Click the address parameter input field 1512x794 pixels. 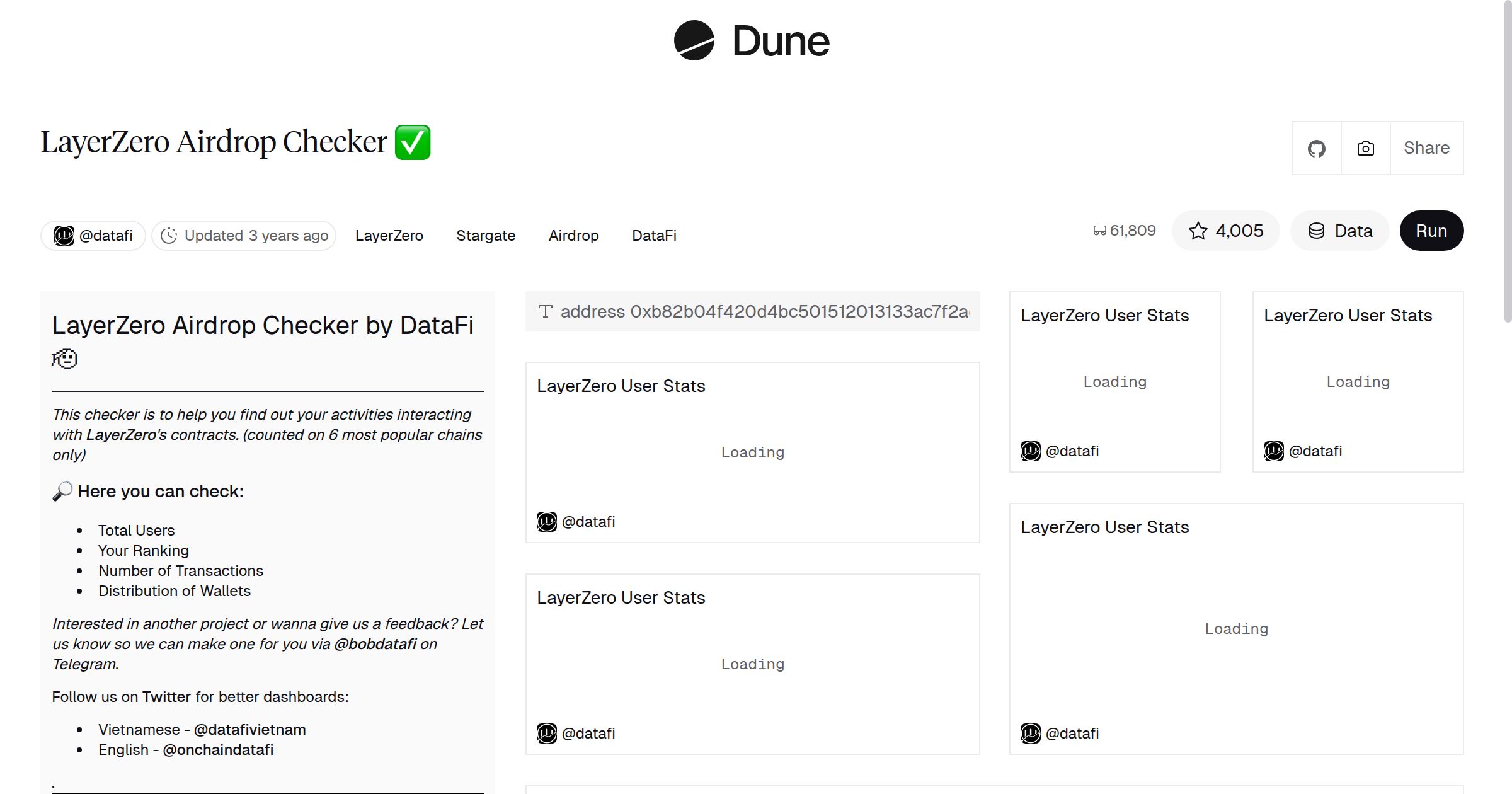coord(752,311)
